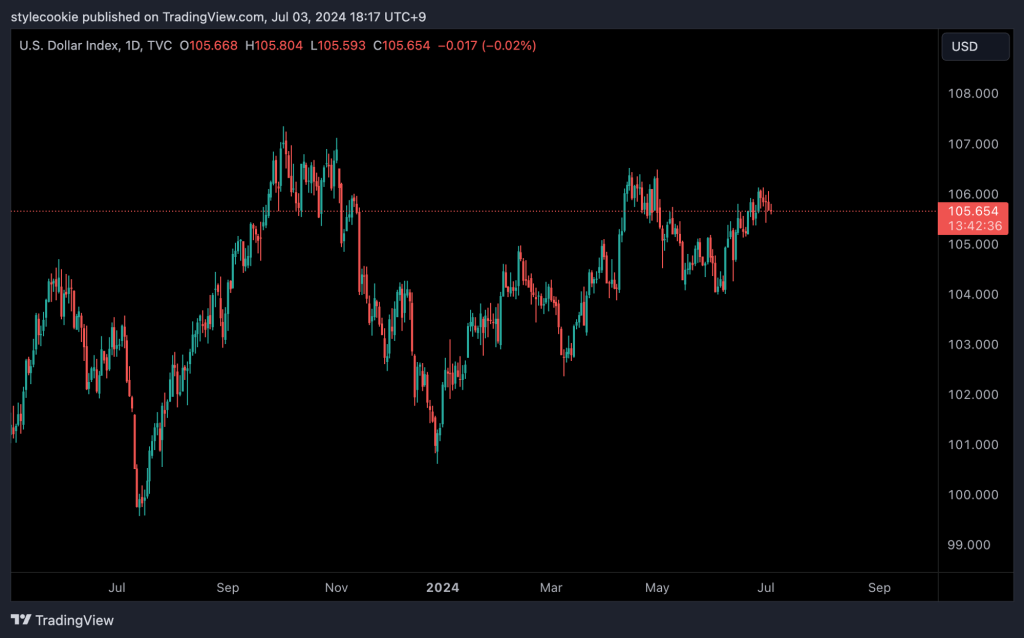Click the TradingView logo icon

pyautogui.click(x=20, y=620)
